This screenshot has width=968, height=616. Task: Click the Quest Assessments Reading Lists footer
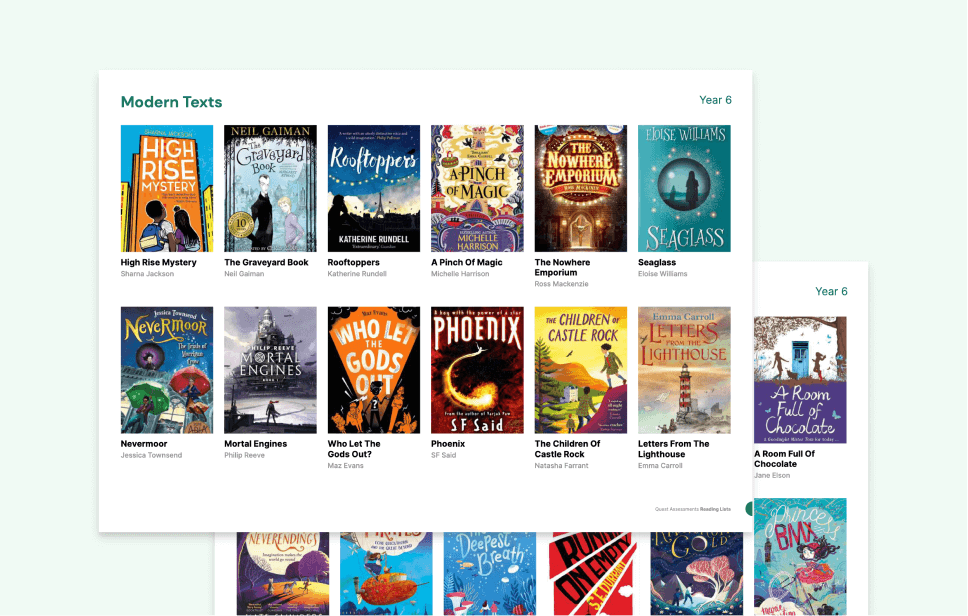click(x=693, y=509)
